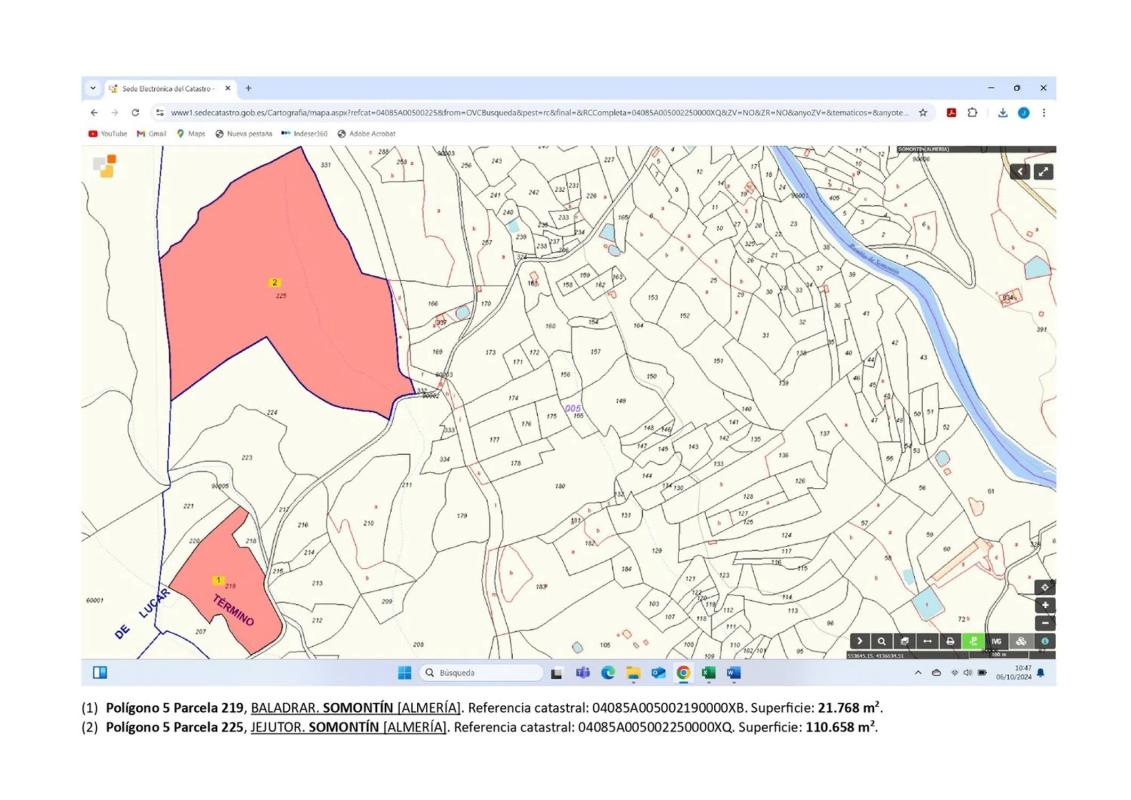The height and width of the screenshot is (800, 1131).
Task: Open the browser tab search dropdown
Action: [93, 88]
